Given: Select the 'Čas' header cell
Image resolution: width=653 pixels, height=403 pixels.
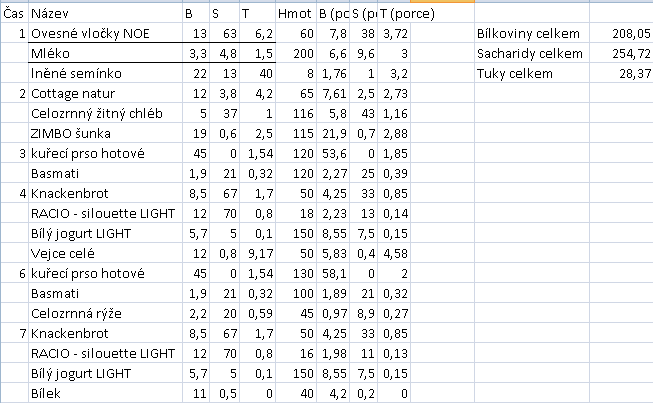Looking at the screenshot, I should point(14,13).
